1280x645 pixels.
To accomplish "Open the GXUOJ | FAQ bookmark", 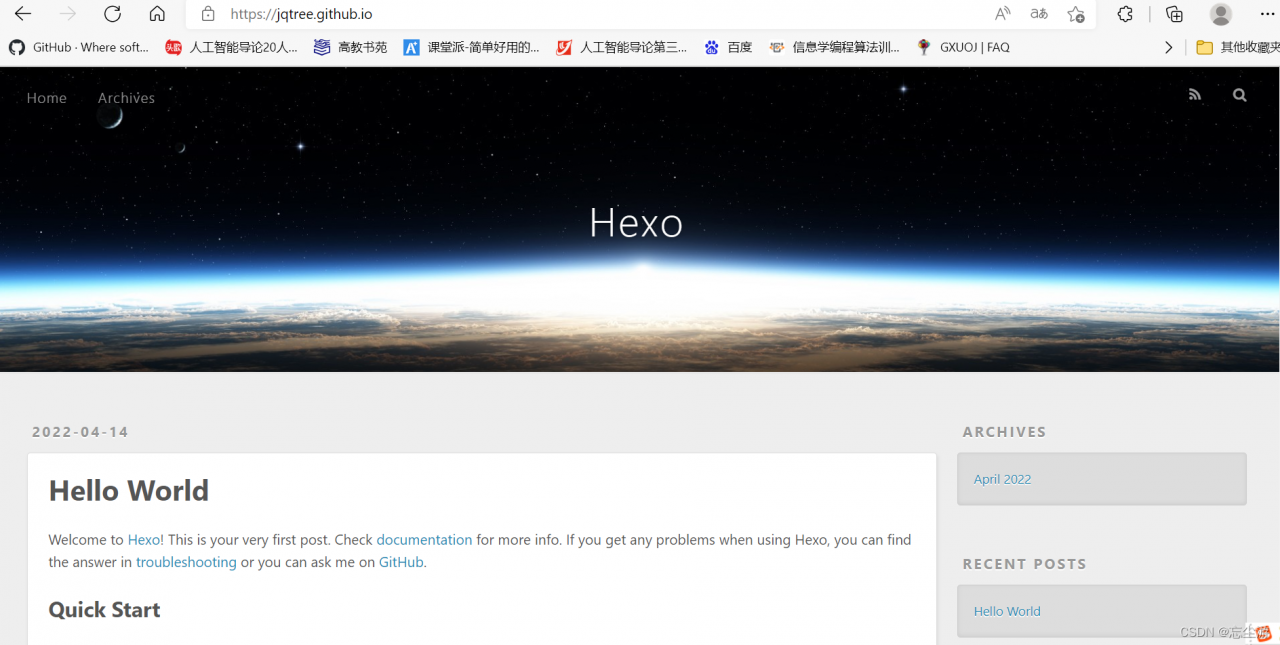I will 963,47.
